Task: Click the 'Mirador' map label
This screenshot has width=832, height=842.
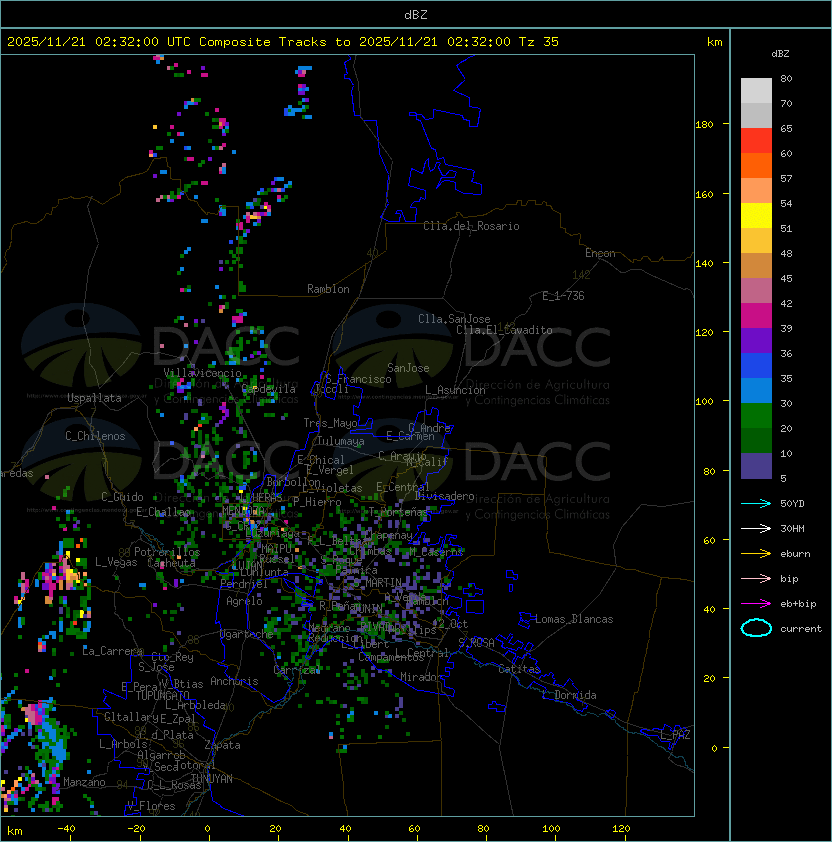Action: (421, 677)
